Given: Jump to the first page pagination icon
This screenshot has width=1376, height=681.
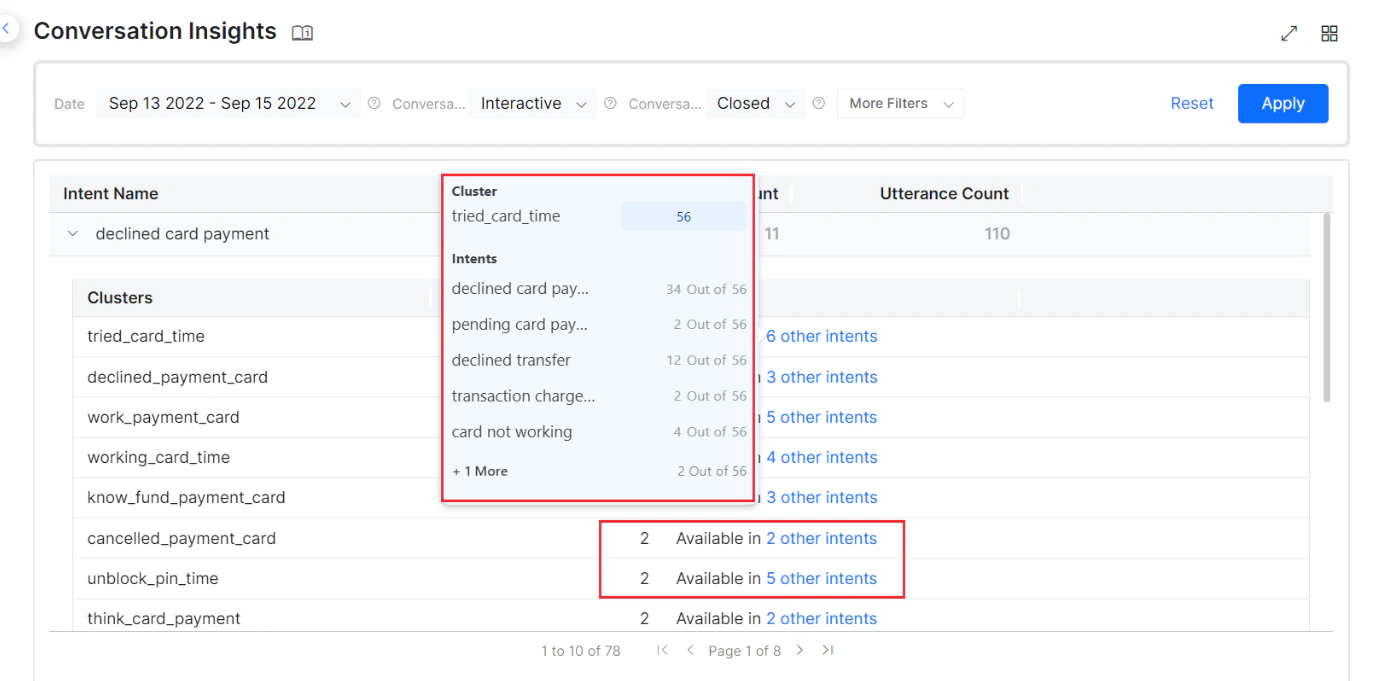Looking at the screenshot, I should 662,650.
